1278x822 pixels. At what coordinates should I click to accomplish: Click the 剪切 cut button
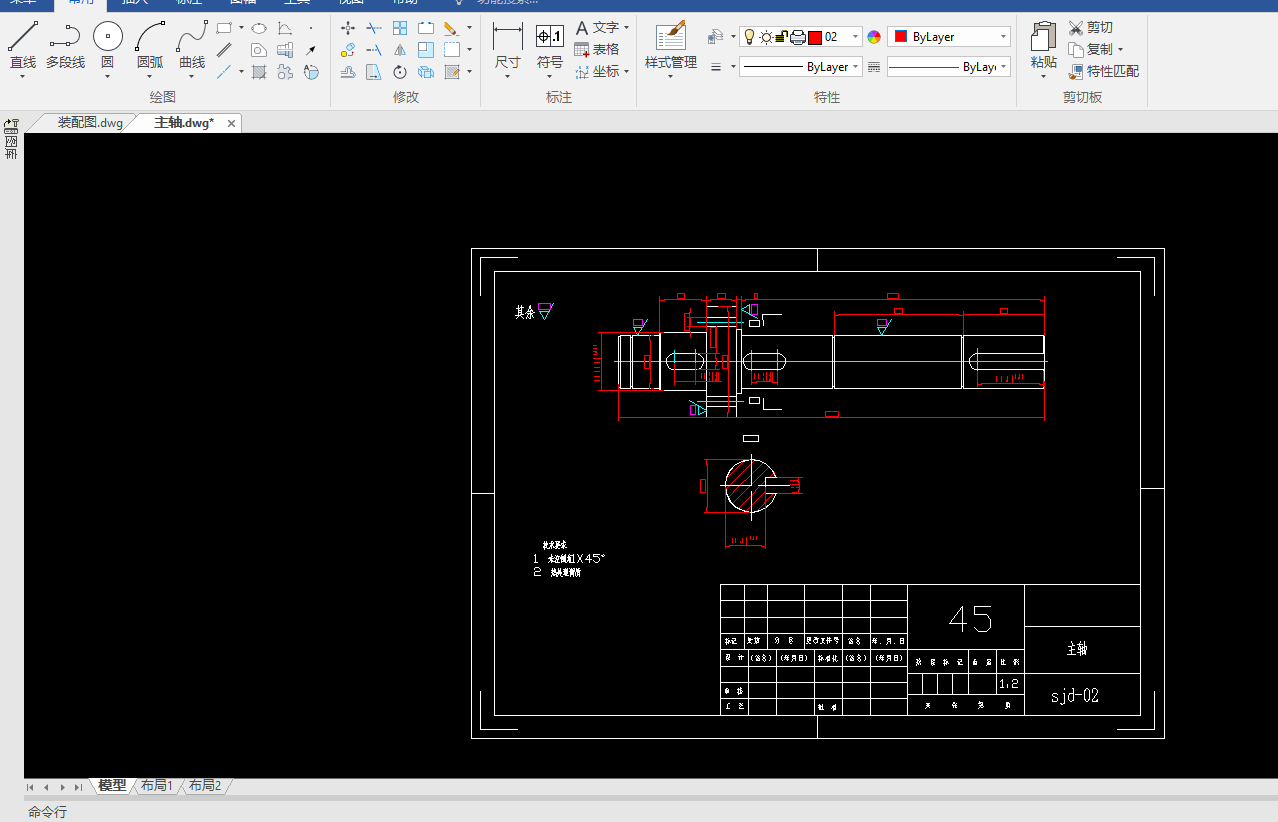[1090, 27]
